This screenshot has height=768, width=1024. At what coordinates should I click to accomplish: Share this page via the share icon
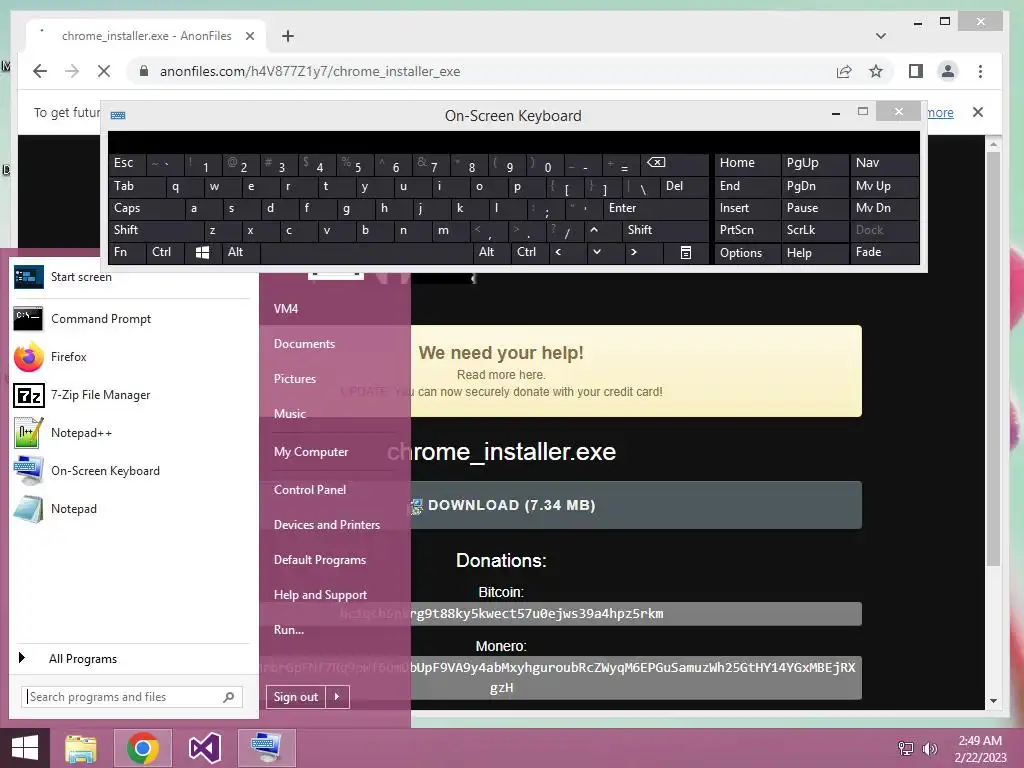coord(844,71)
